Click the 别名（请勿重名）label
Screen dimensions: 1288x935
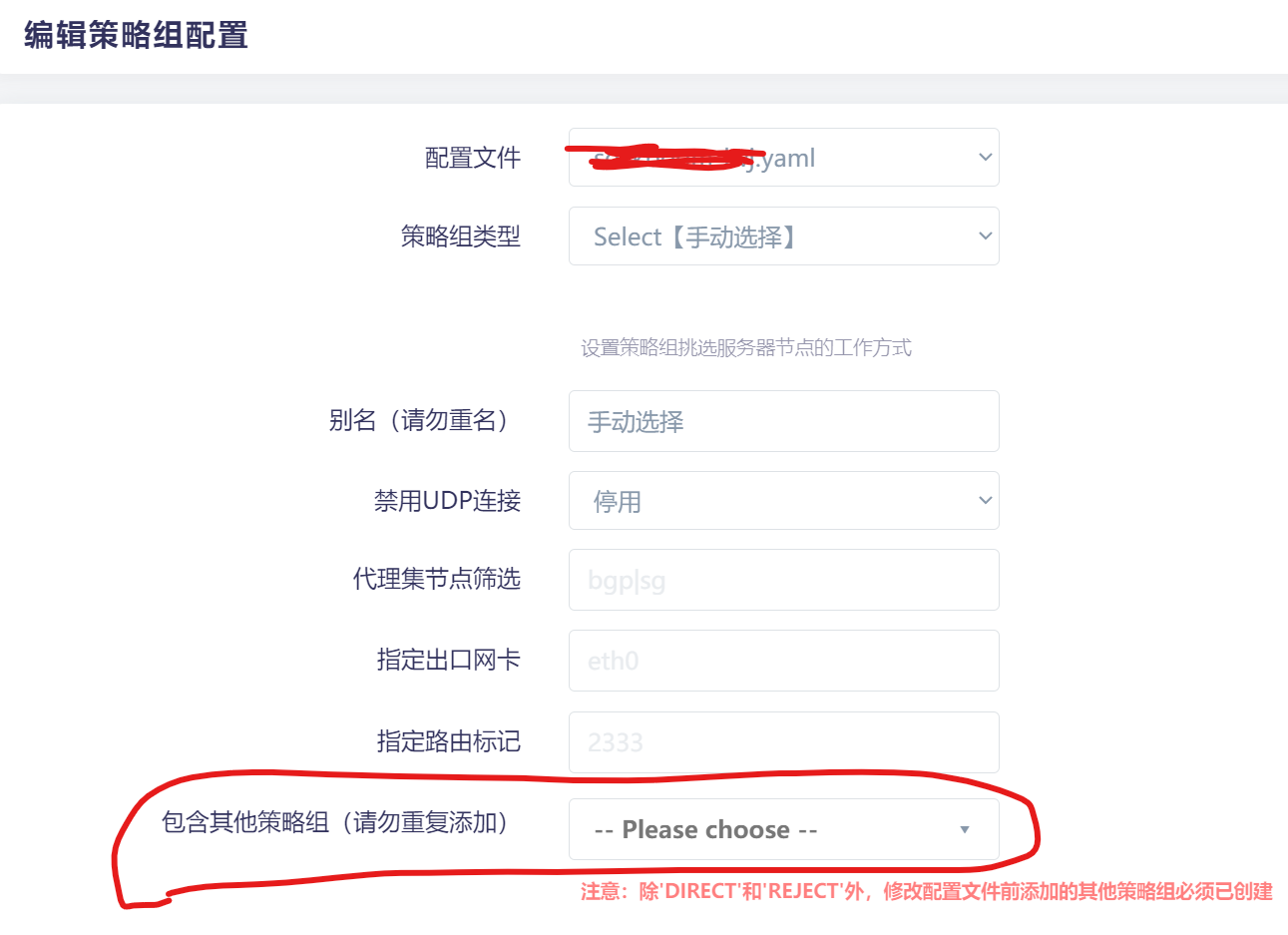click(417, 420)
